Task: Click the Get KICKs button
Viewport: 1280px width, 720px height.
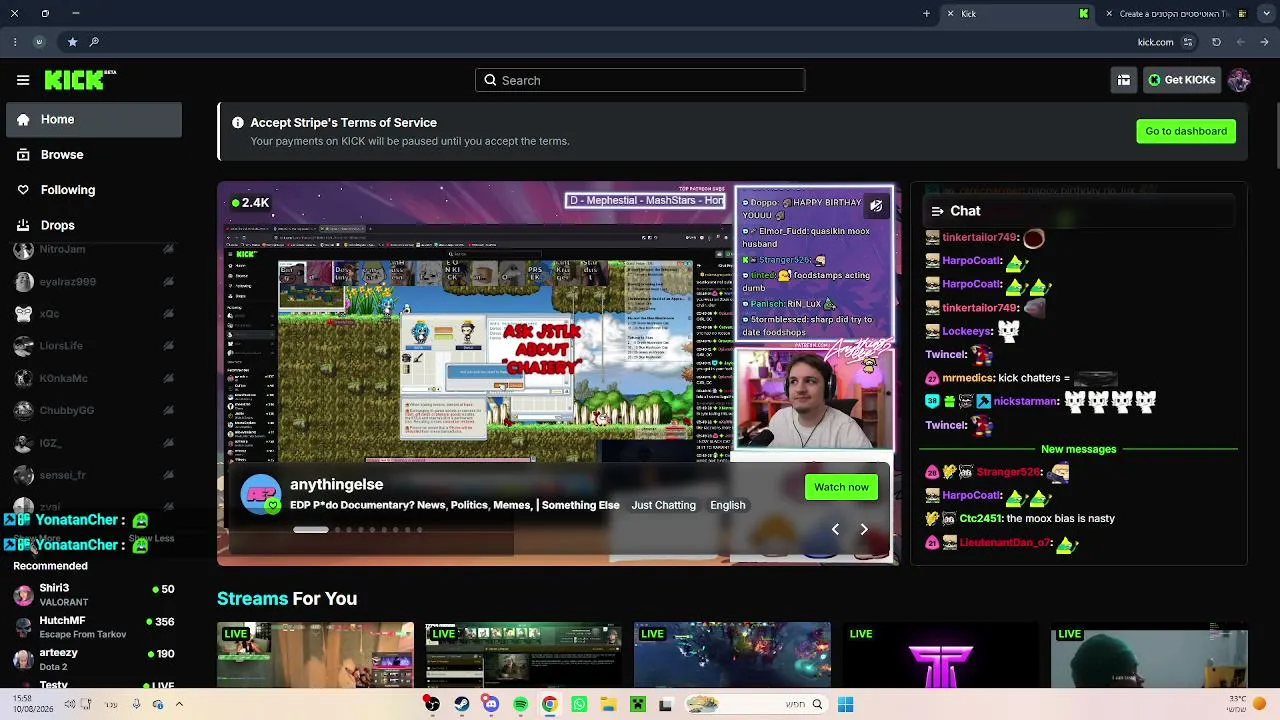Action: pos(1181,80)
